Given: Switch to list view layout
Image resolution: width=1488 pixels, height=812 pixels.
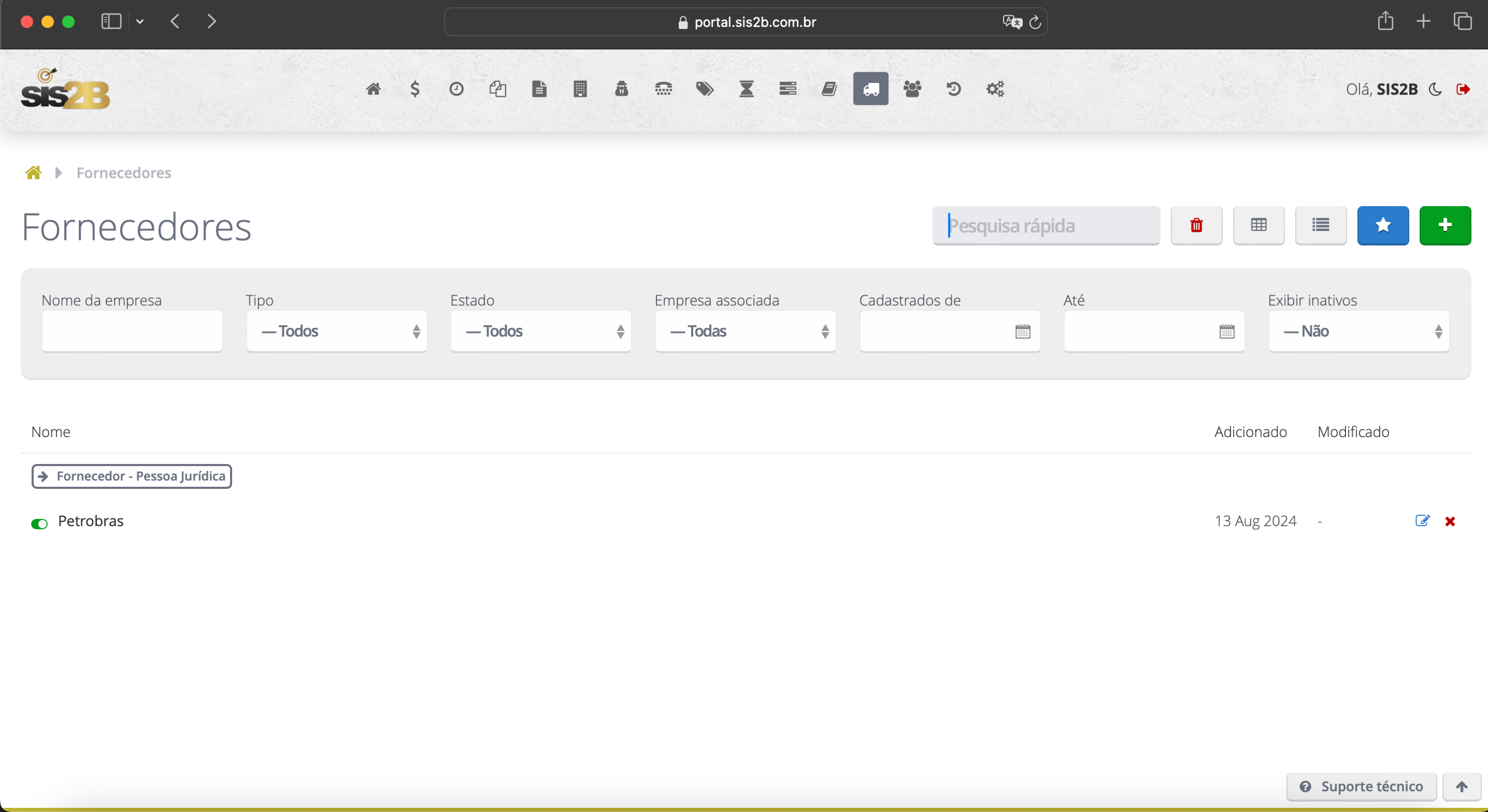Looking at the screenshot, I should coord(1320,225).
